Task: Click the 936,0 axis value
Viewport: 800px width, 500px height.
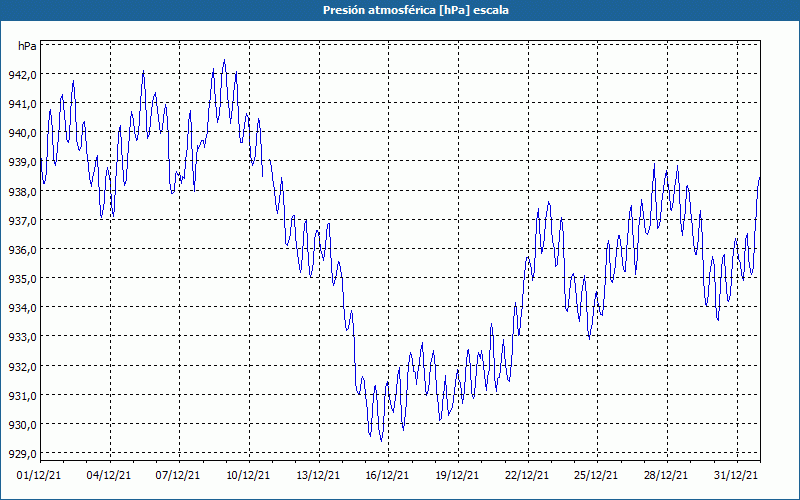Action: tap(22, 249)
